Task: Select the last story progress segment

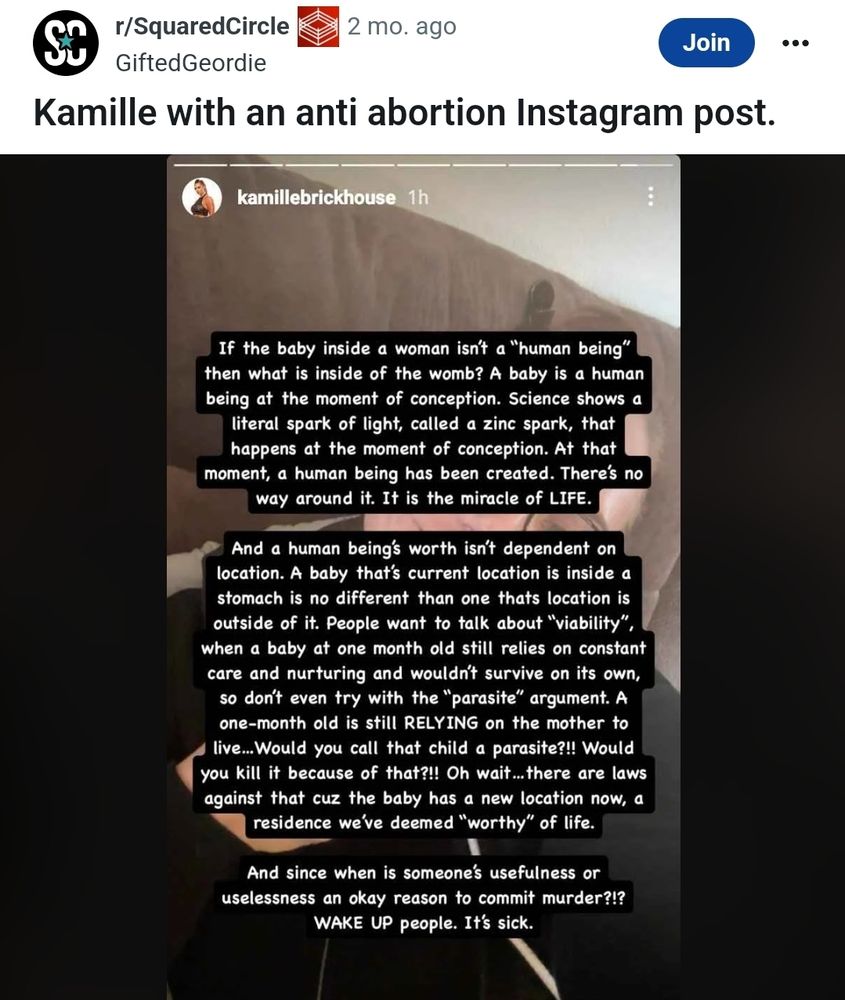Action: pyautogui.click(x=647, y=165)
